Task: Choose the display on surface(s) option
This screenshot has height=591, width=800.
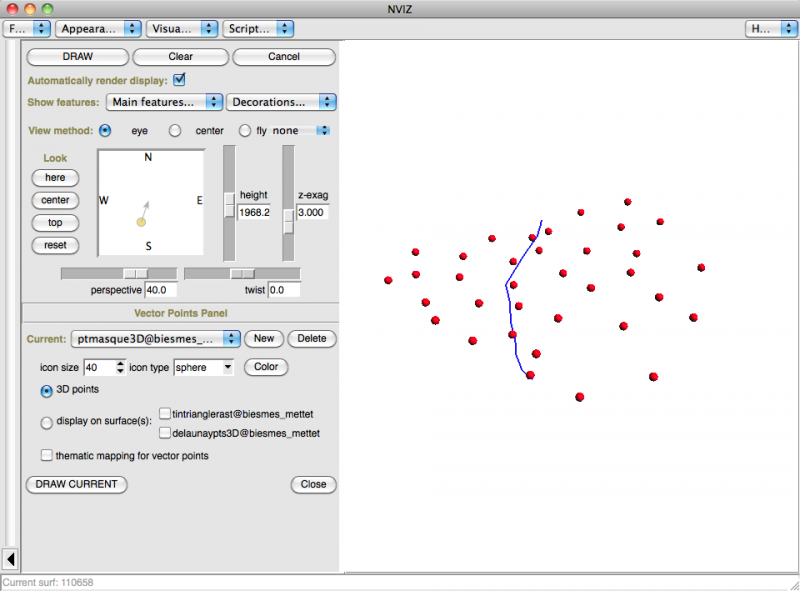Action: (47, 423)
